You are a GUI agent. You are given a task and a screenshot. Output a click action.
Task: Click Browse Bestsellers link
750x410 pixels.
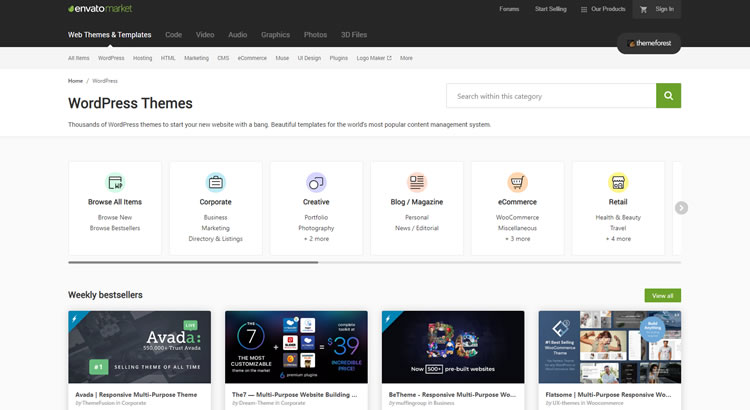point(115,228)
